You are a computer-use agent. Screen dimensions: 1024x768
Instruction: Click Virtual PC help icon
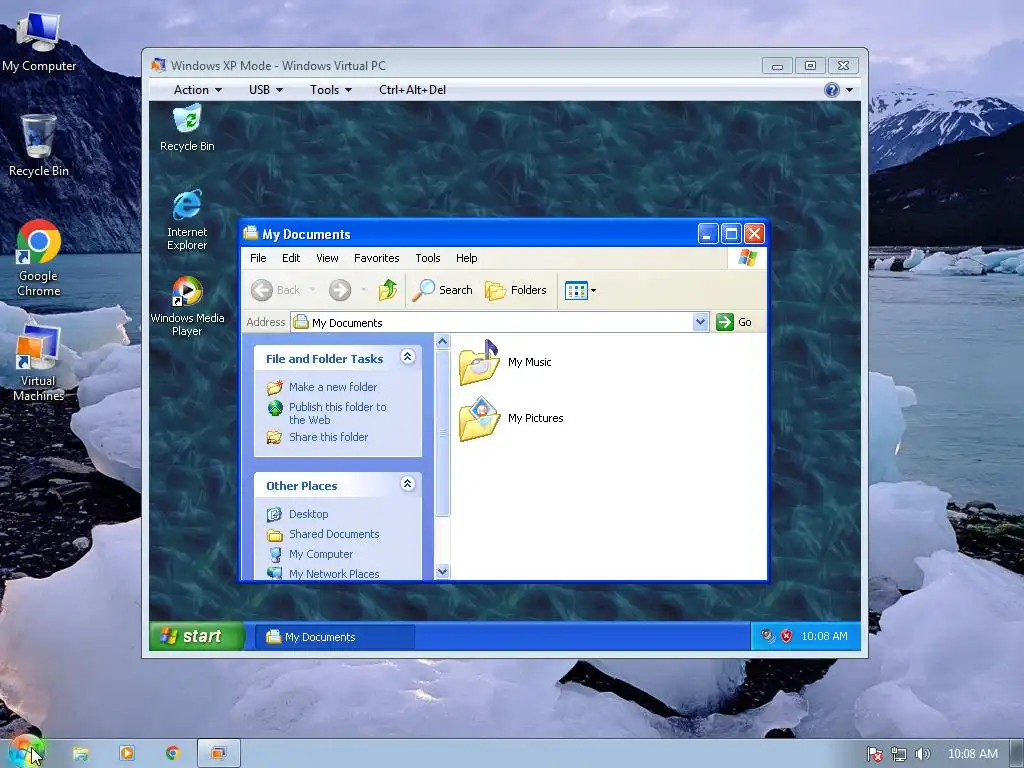click(x=831, y=89)
